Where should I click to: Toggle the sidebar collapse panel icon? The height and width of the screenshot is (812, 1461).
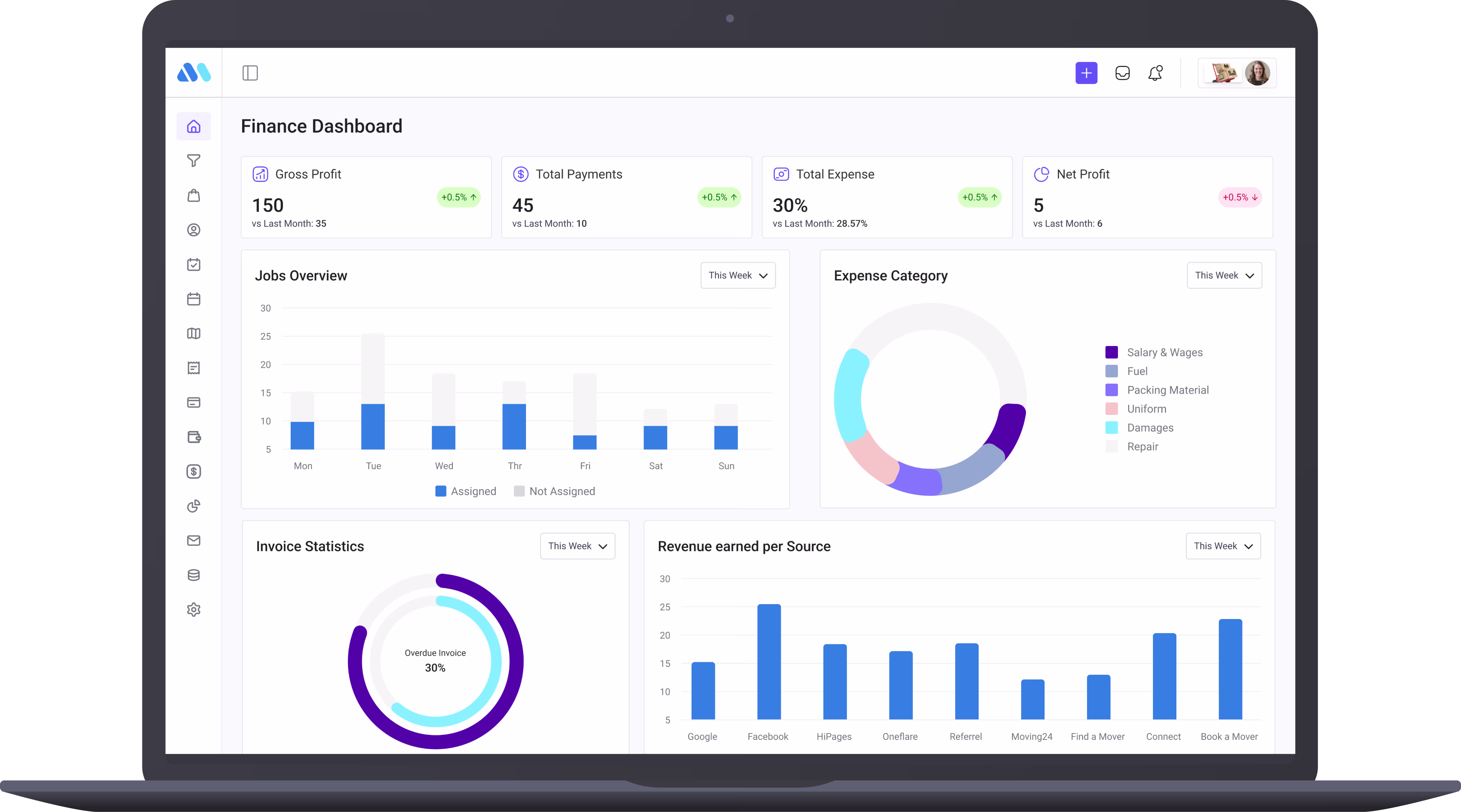[250, 73]
